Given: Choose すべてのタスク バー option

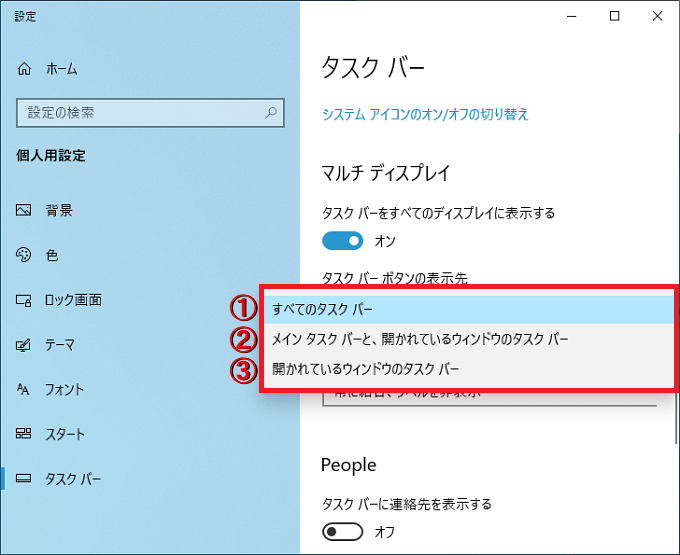Looking at the screenshot, I should tap(469, 309).
